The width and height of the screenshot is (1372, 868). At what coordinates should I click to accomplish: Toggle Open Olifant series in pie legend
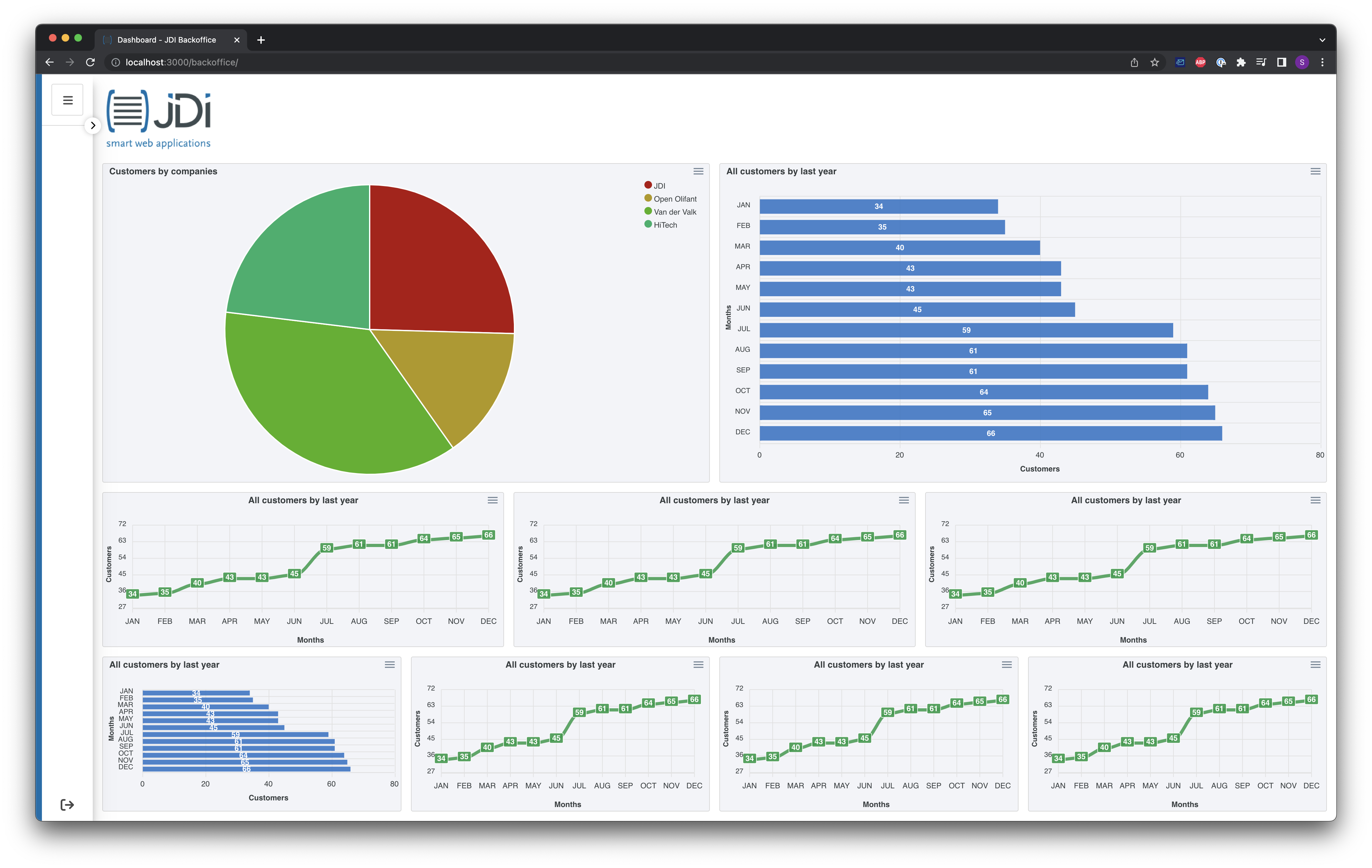click(671, 199)
